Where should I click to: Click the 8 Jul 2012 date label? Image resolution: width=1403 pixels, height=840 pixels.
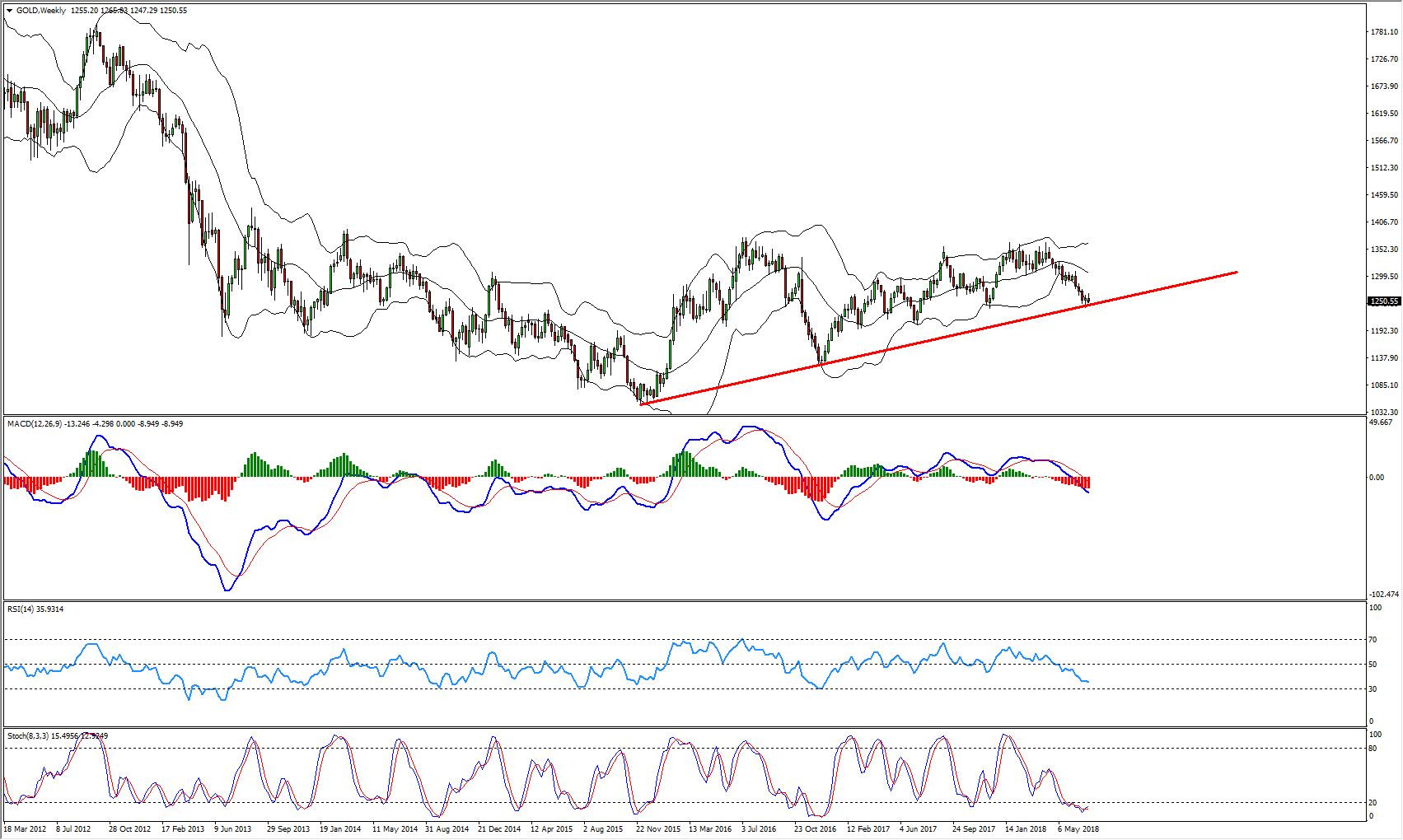coord(73,829)
